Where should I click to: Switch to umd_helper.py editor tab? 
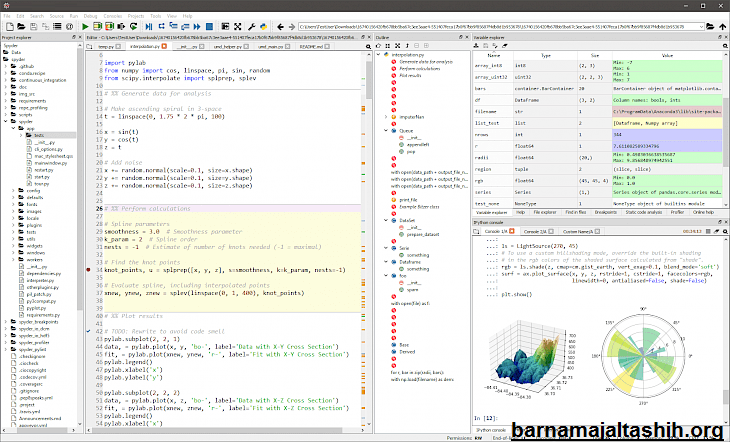click(227, 47)
